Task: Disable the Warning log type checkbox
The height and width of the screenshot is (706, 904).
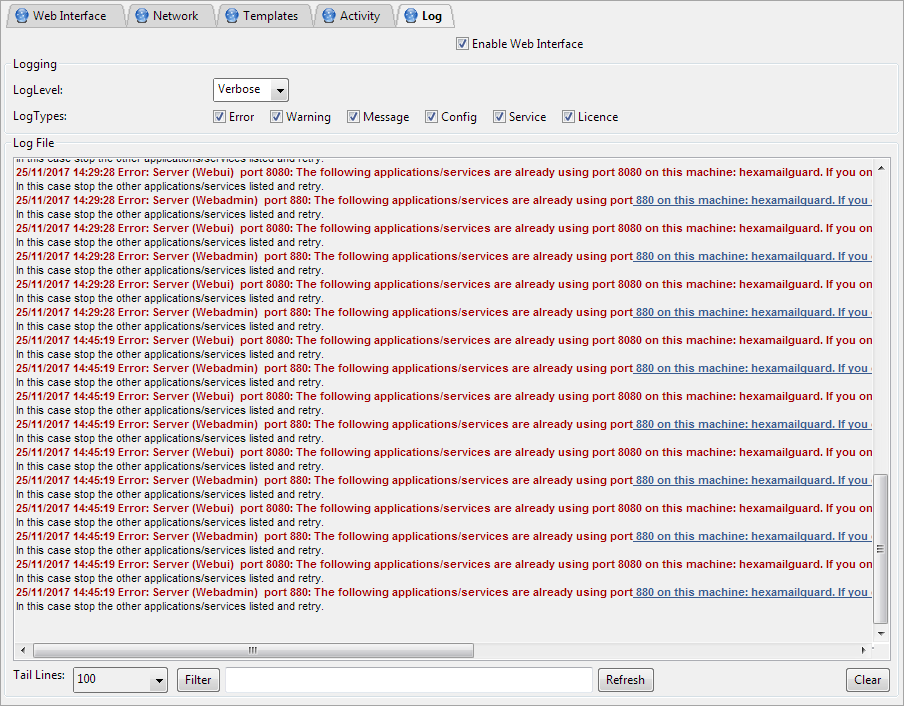Action: (276, 117)
